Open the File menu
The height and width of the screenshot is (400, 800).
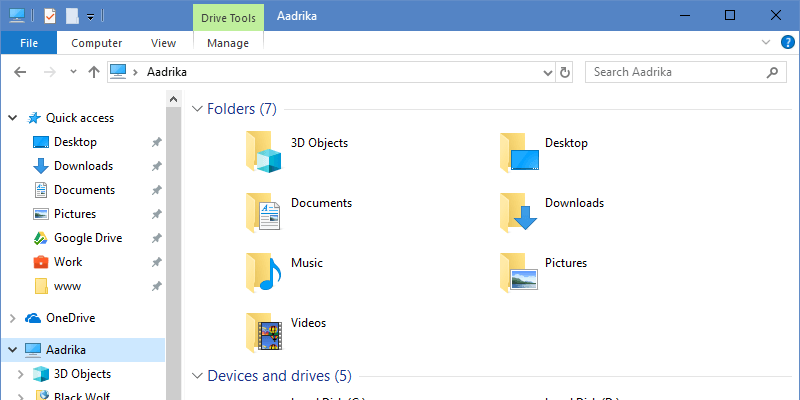click(29, 43)
